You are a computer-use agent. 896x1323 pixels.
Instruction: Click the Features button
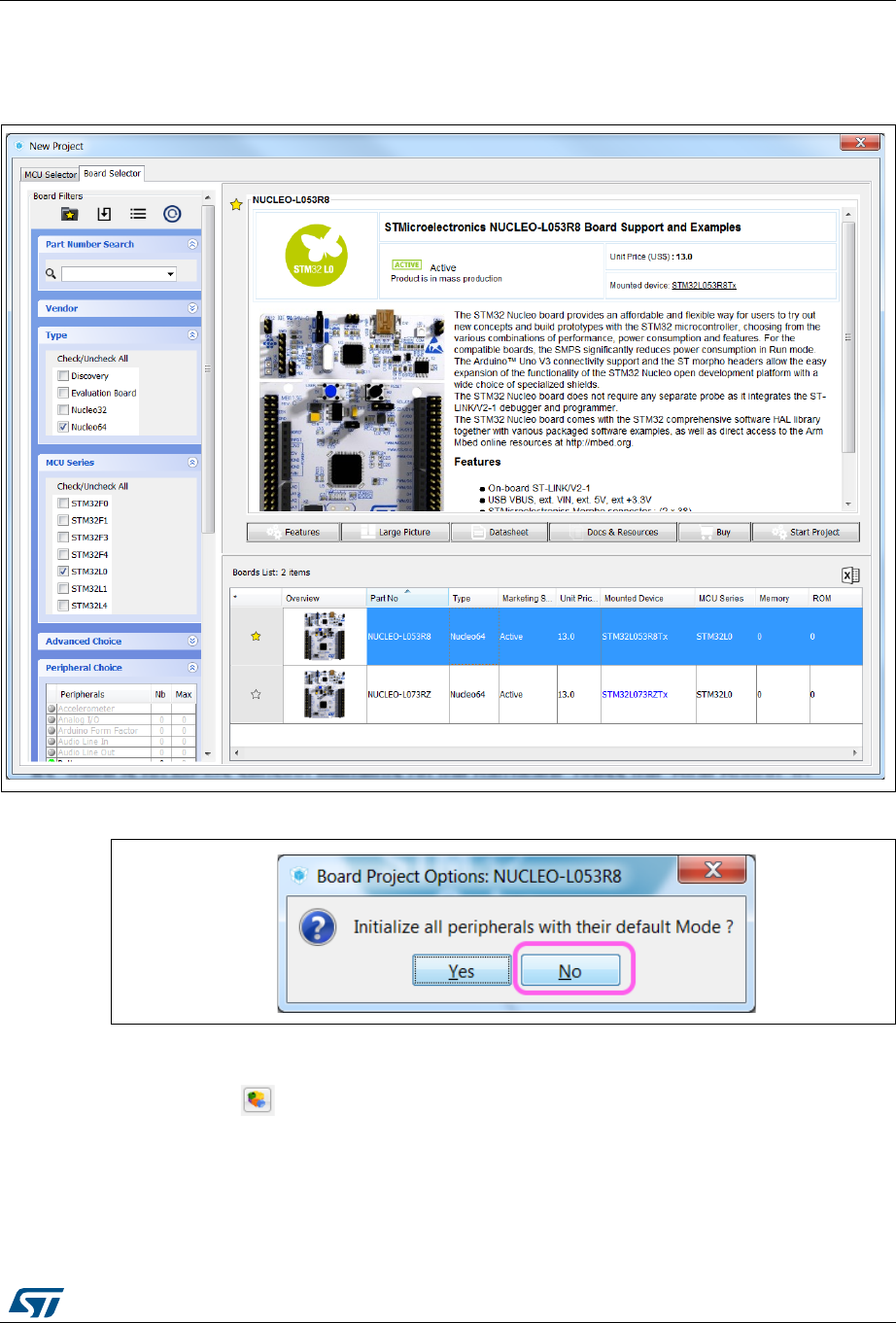pos(293,532)
